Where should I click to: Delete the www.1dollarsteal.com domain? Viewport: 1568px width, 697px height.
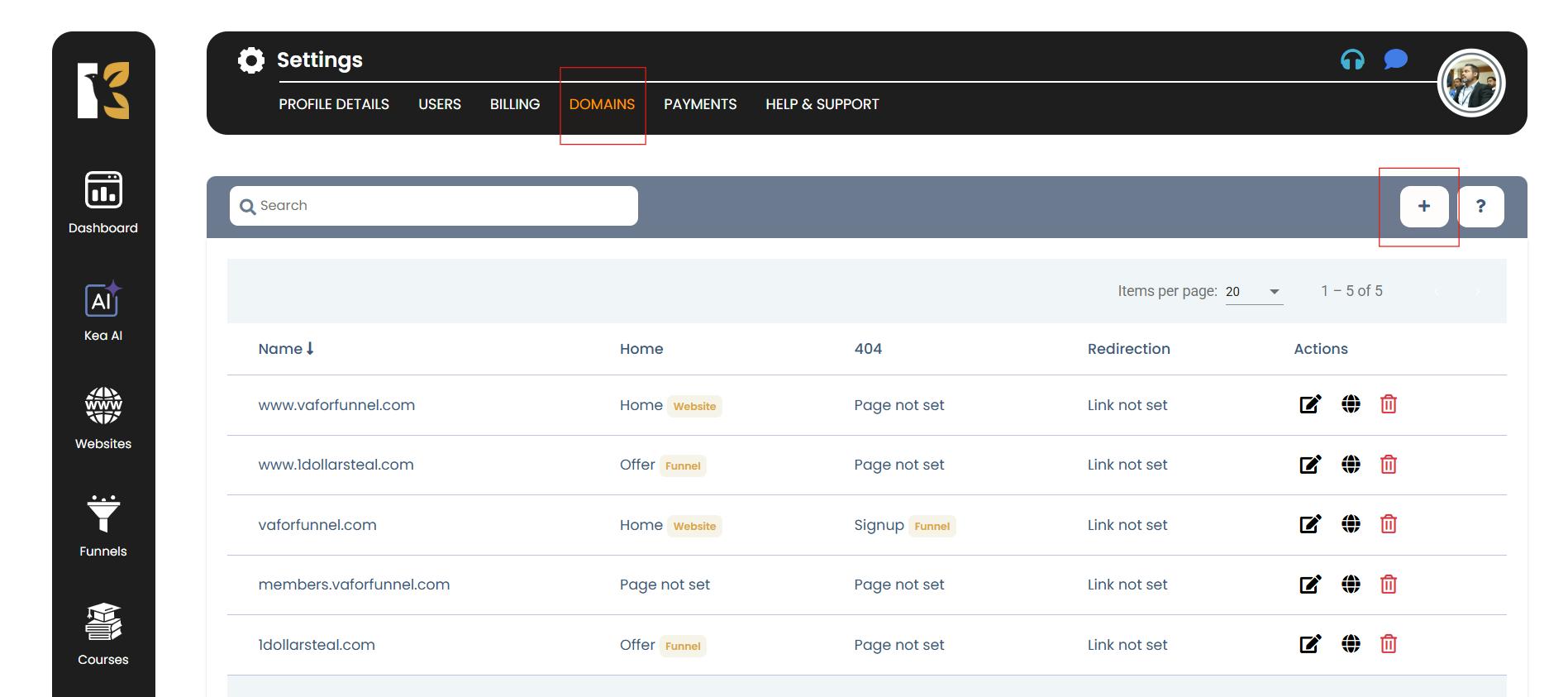pyautogui.click(x=1388, y=465)
